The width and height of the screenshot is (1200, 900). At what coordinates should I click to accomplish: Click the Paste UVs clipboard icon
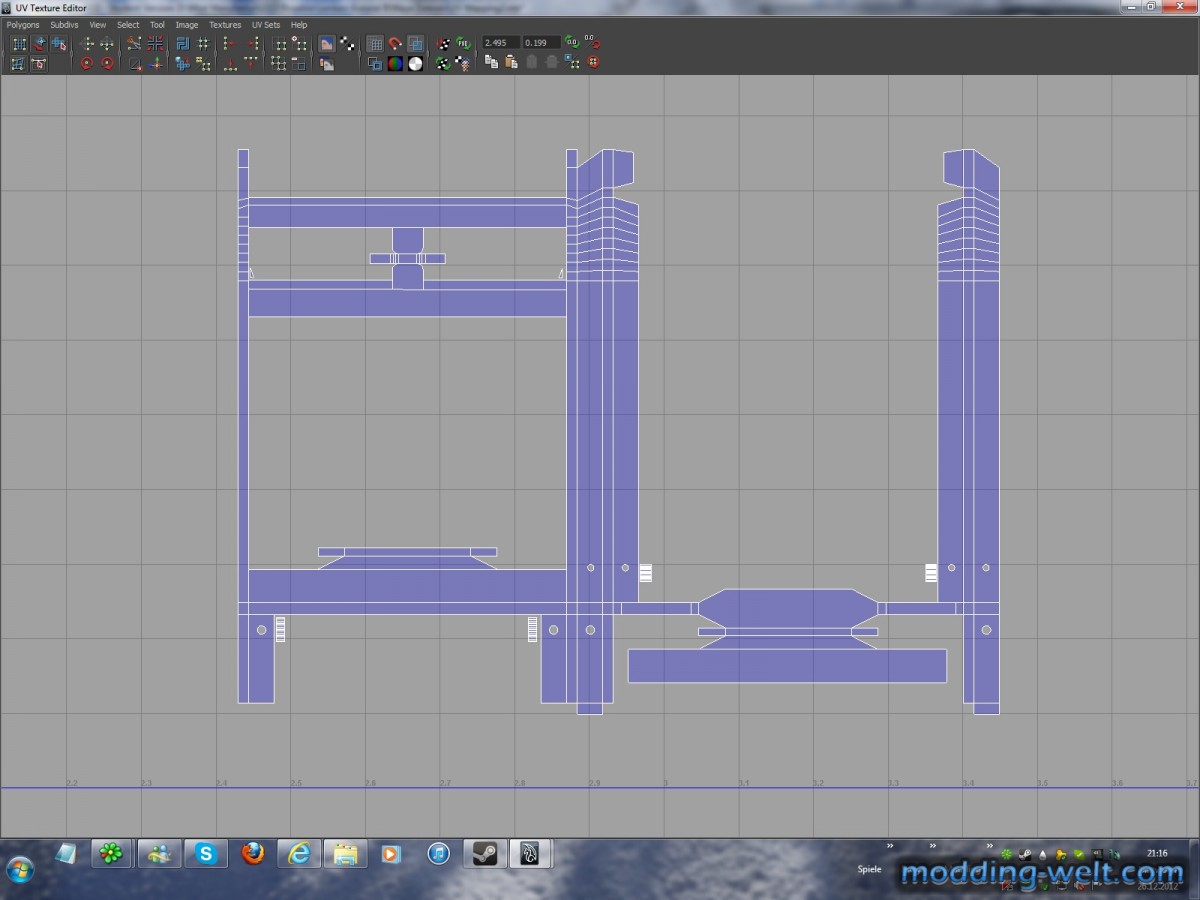(511, 62)
